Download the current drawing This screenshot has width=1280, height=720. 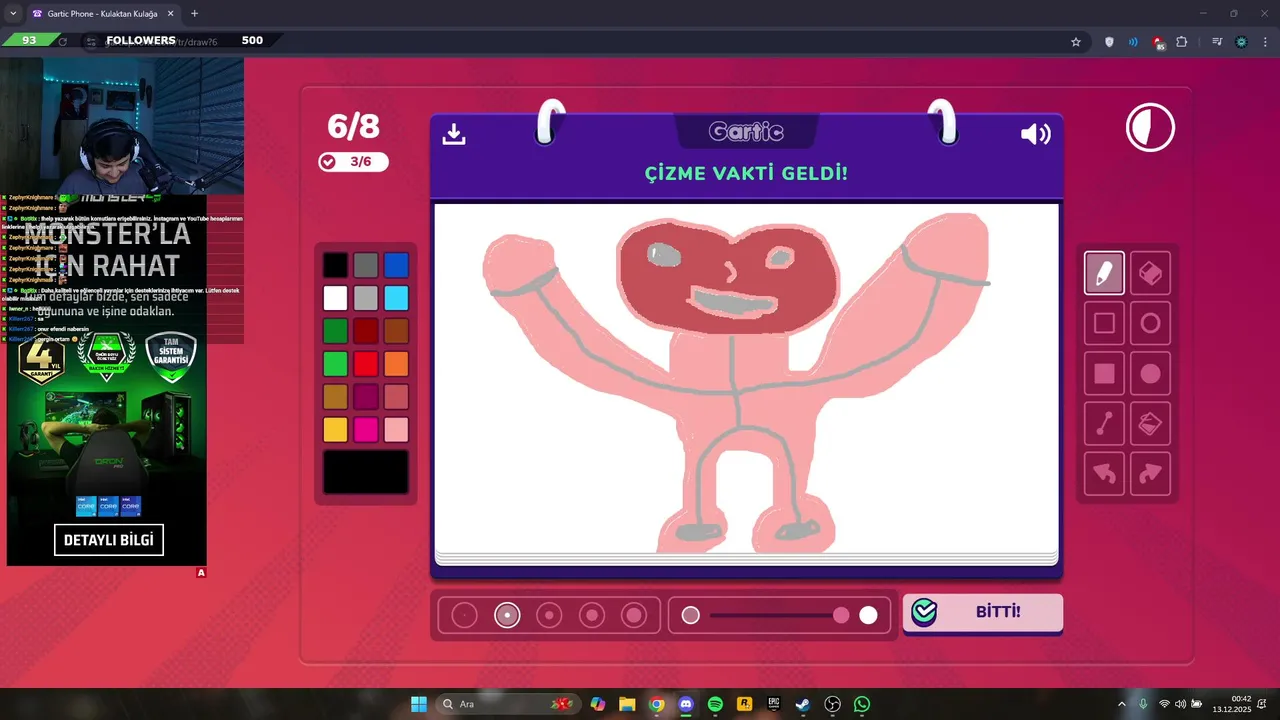[454, 134]
